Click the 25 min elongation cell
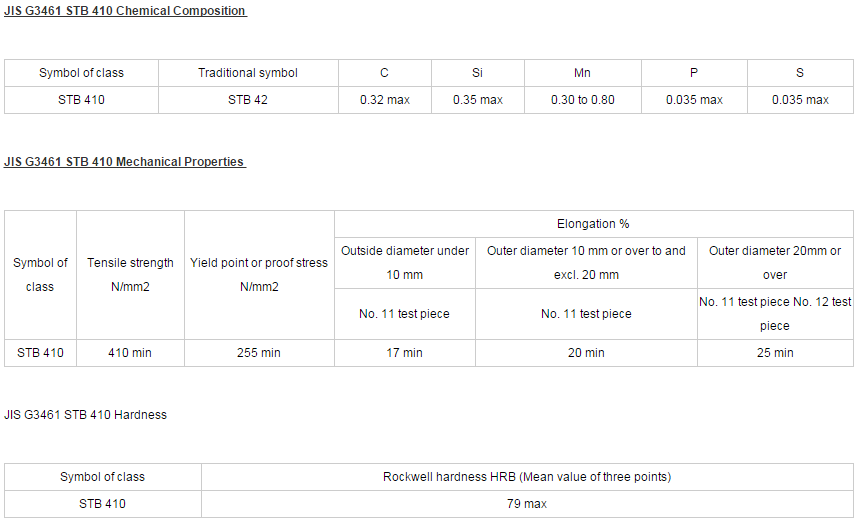Viewport: 860px width, 526px height. [775, 353]
